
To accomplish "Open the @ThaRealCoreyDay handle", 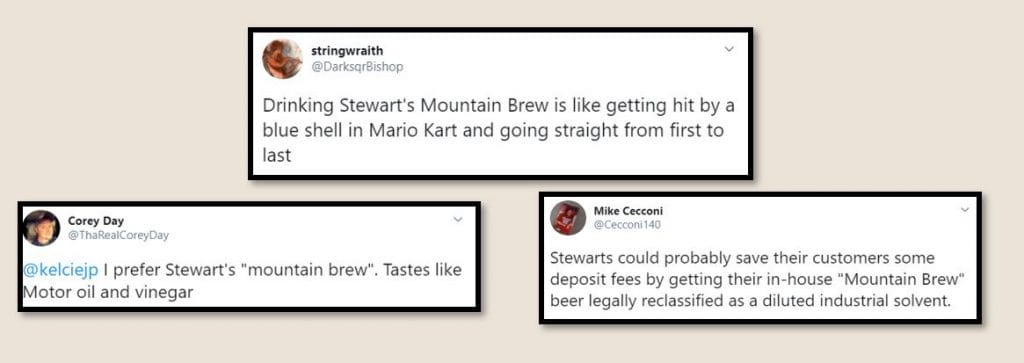I will (118, 236).
